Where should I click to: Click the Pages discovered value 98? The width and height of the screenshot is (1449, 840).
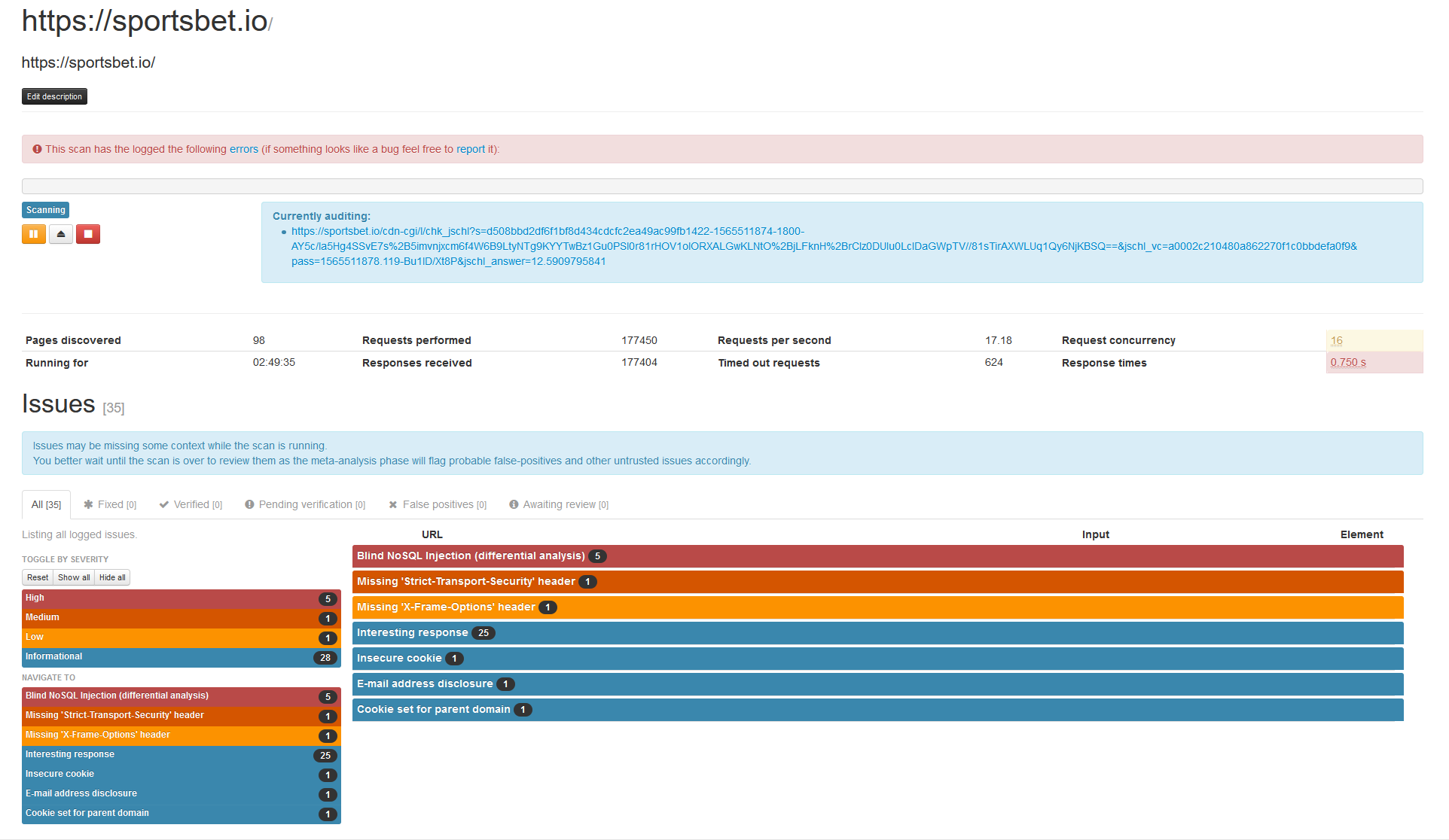(x=259, y=340)
